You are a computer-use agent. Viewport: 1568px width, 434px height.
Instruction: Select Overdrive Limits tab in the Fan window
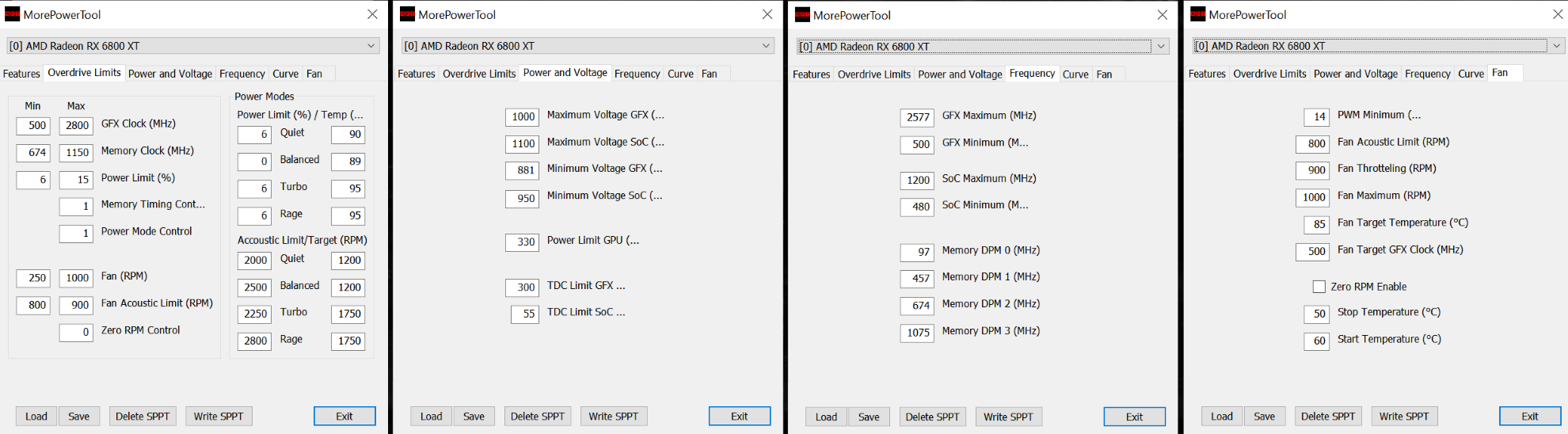[1269, 74]
